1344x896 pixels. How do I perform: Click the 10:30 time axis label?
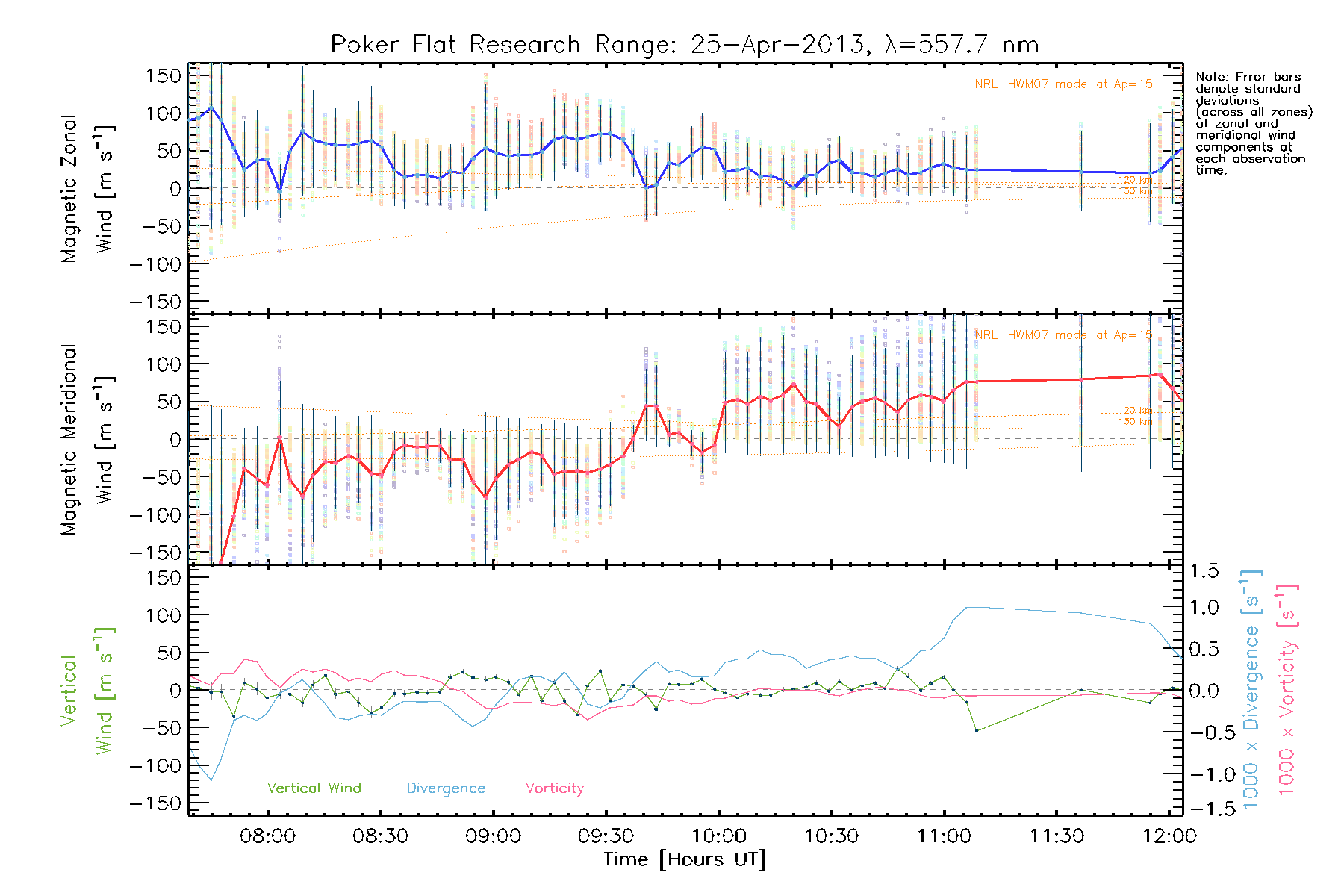[x=831, y=836]
